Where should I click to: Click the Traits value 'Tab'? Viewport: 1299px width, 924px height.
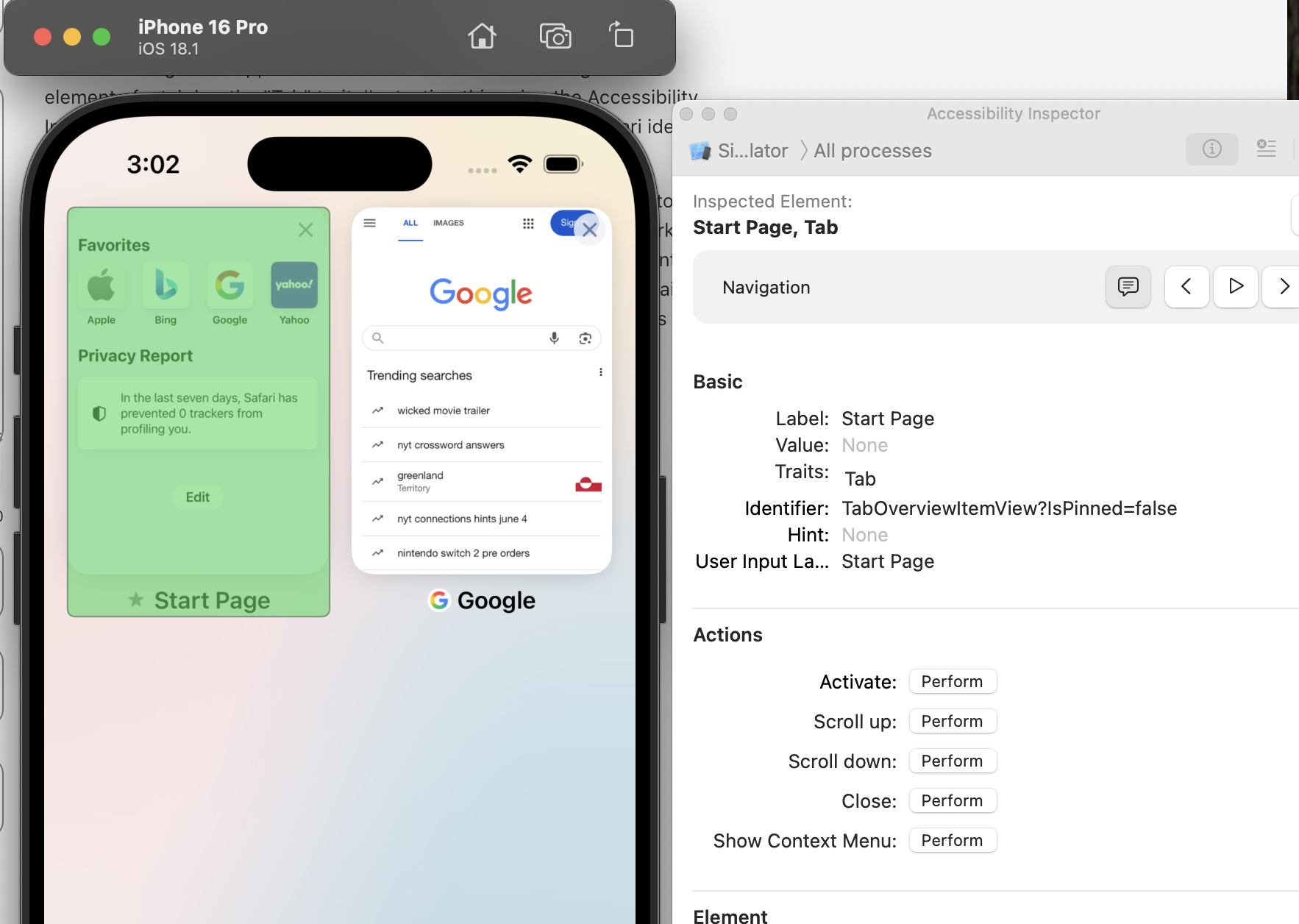860,479
